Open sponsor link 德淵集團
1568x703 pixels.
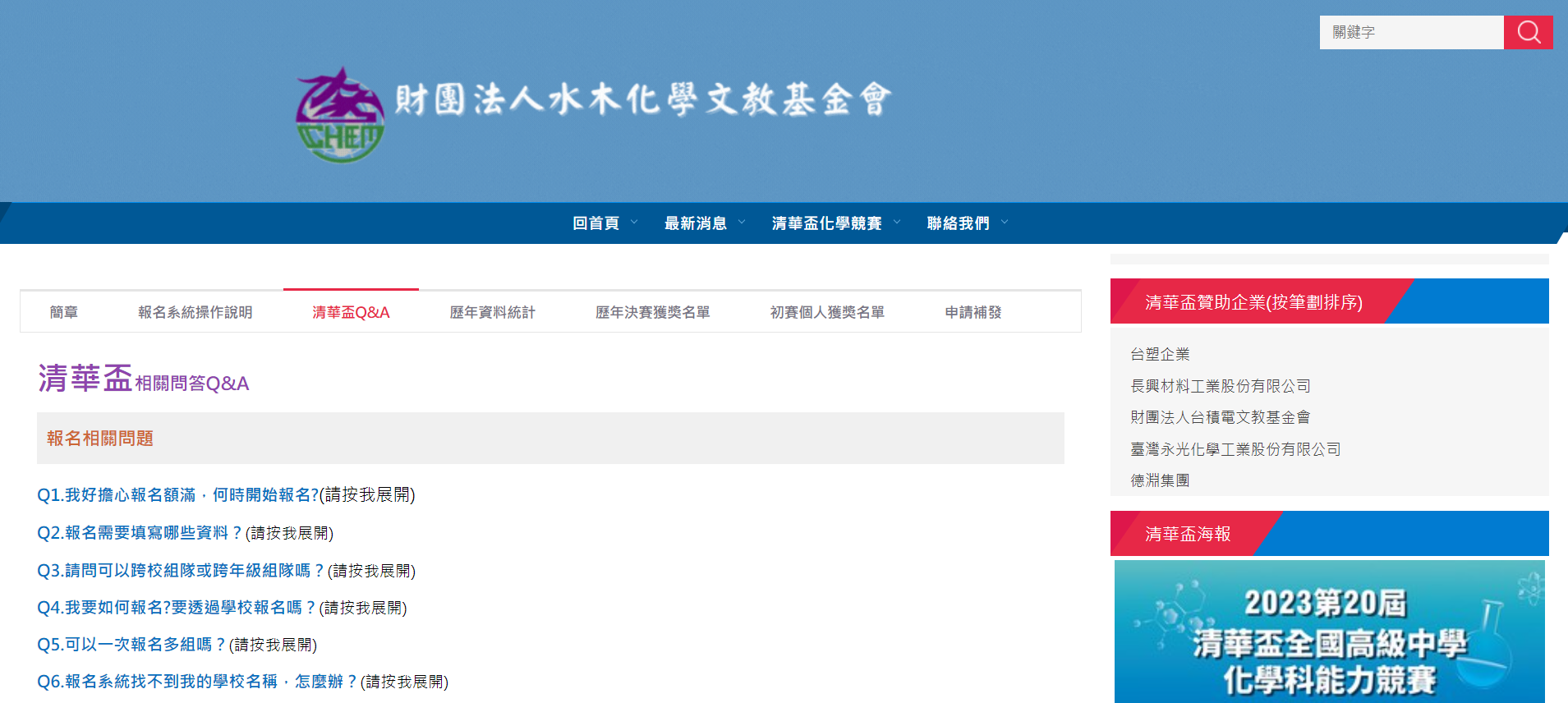(x=1160, y=480)
